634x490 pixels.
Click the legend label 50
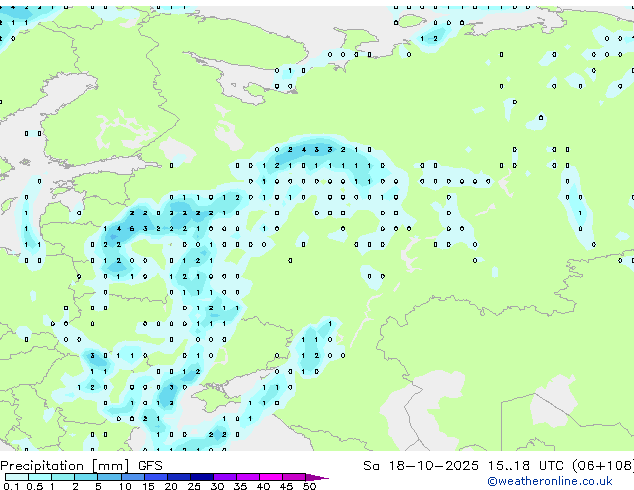(x=309, y=486)
